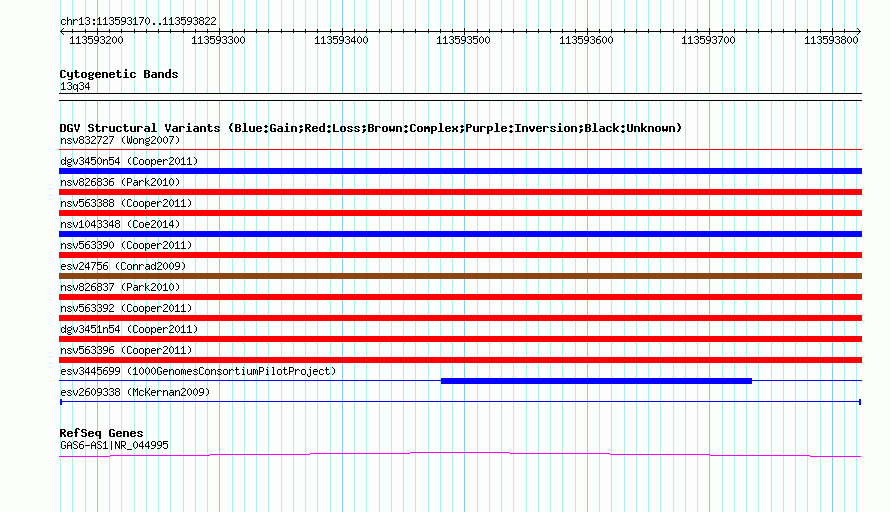Click the blue gain bar for nsv1043348

[x=460, y=234]
